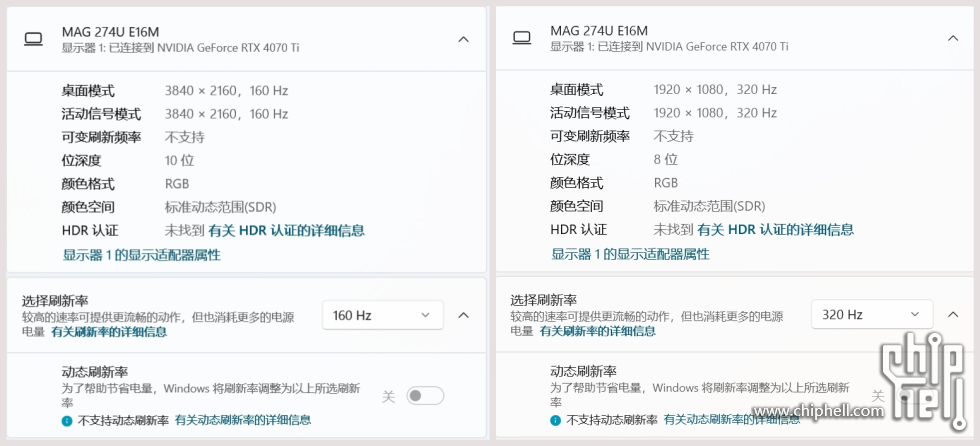This screenshot has width=980, height=446.
Task: Click the info icon beside 不支持动态刷新率 in 160 Hz panel
Action: click(x=68, y=420)
